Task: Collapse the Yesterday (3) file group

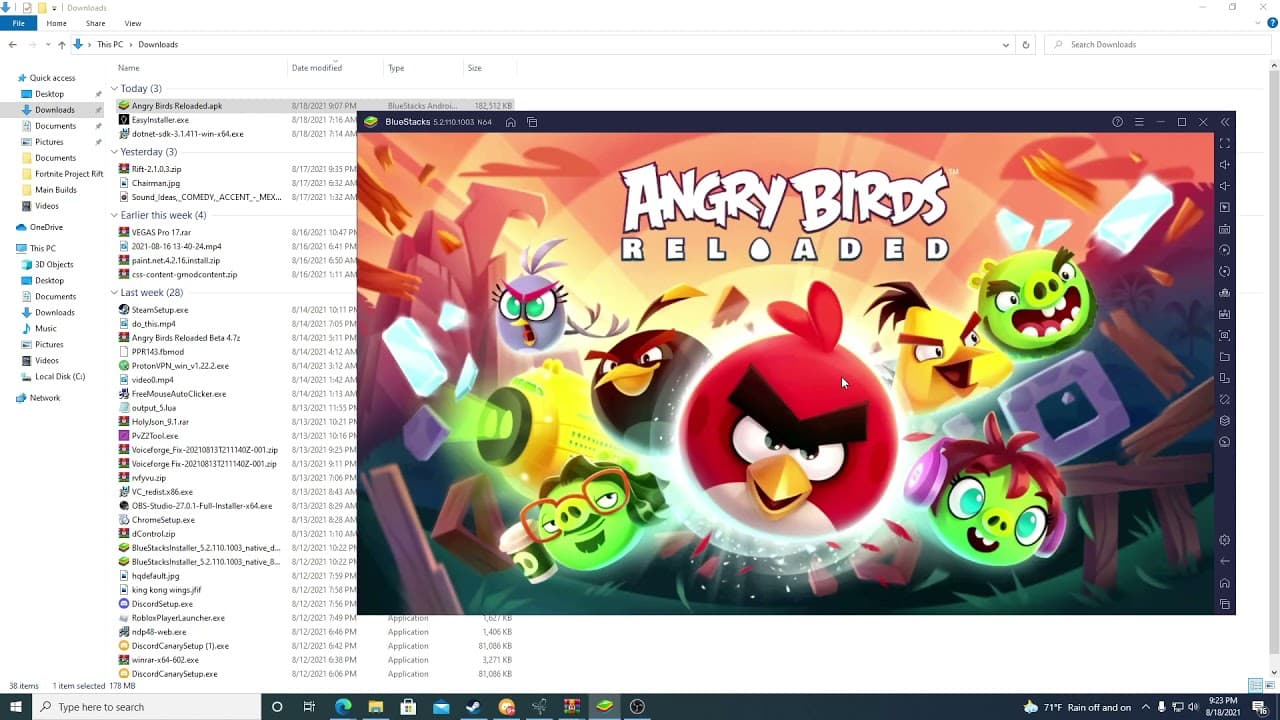Action: point(114,152)
